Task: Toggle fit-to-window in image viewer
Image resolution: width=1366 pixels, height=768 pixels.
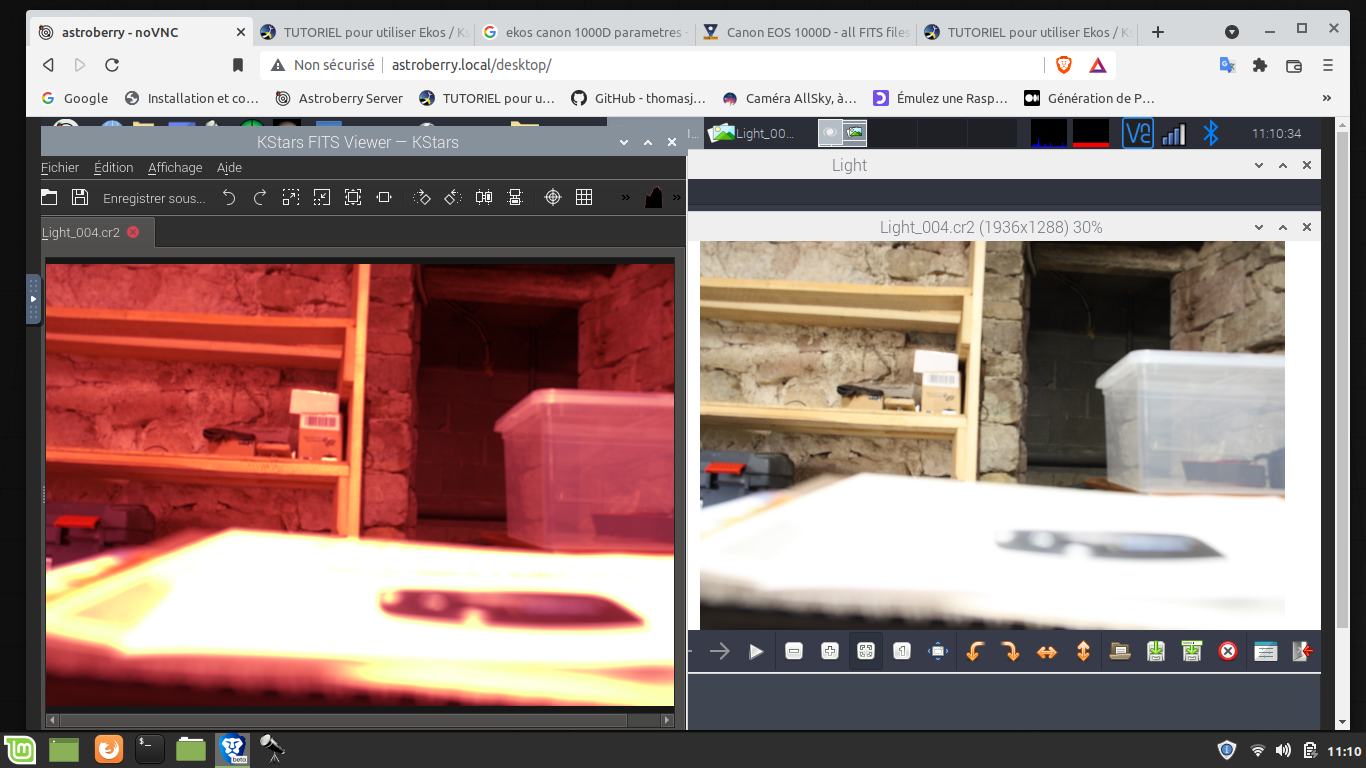Action: (x=866, y=652)
